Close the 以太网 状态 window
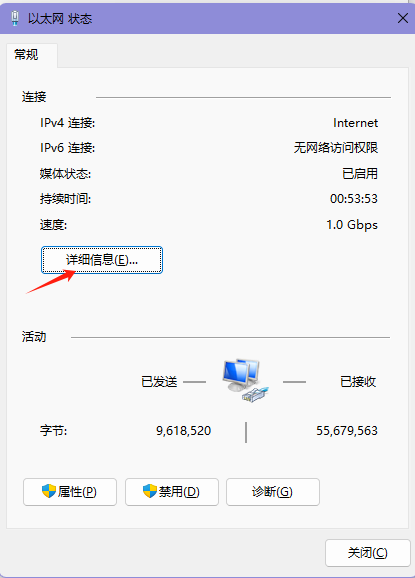This screenshot has width=415, height=578. (x=402, y=18)
